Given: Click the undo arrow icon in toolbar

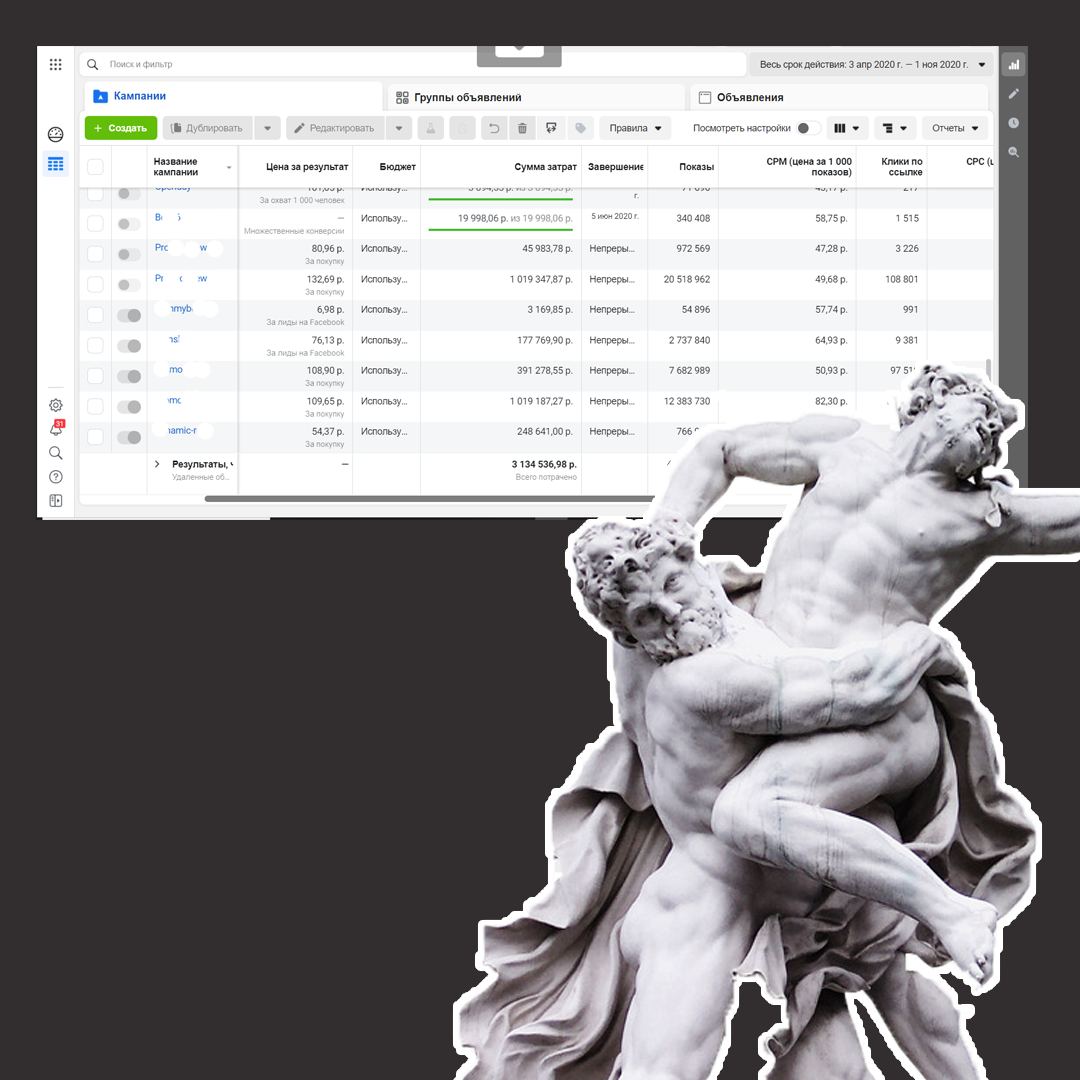Looking at the screenshot, I should 494,128.
